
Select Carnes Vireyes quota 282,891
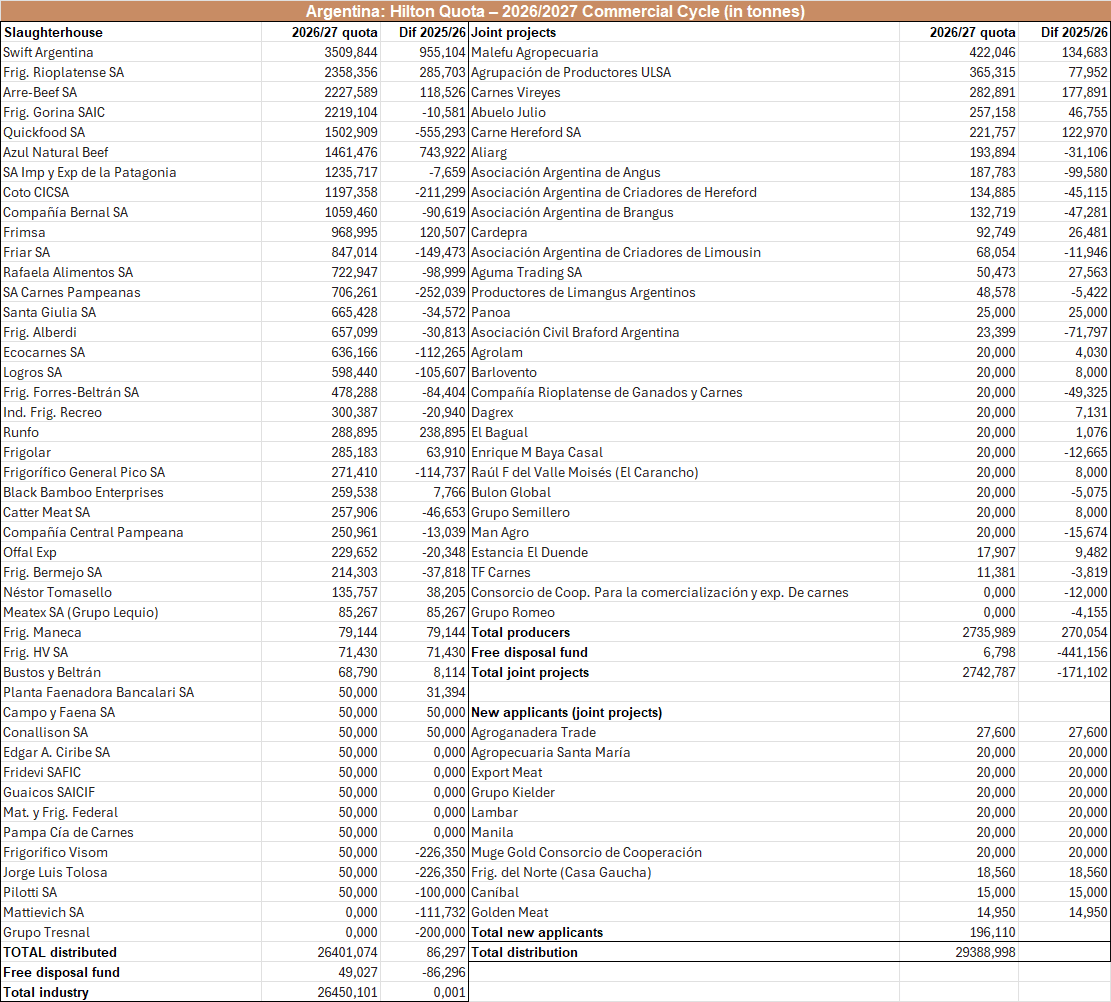[x=959, y=92]
